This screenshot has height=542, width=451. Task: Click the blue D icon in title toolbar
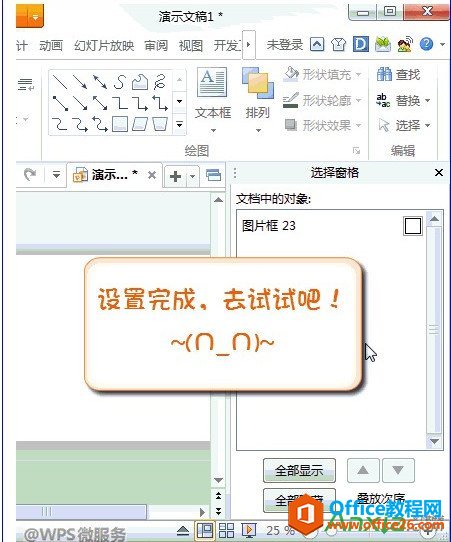click(360, 44)
